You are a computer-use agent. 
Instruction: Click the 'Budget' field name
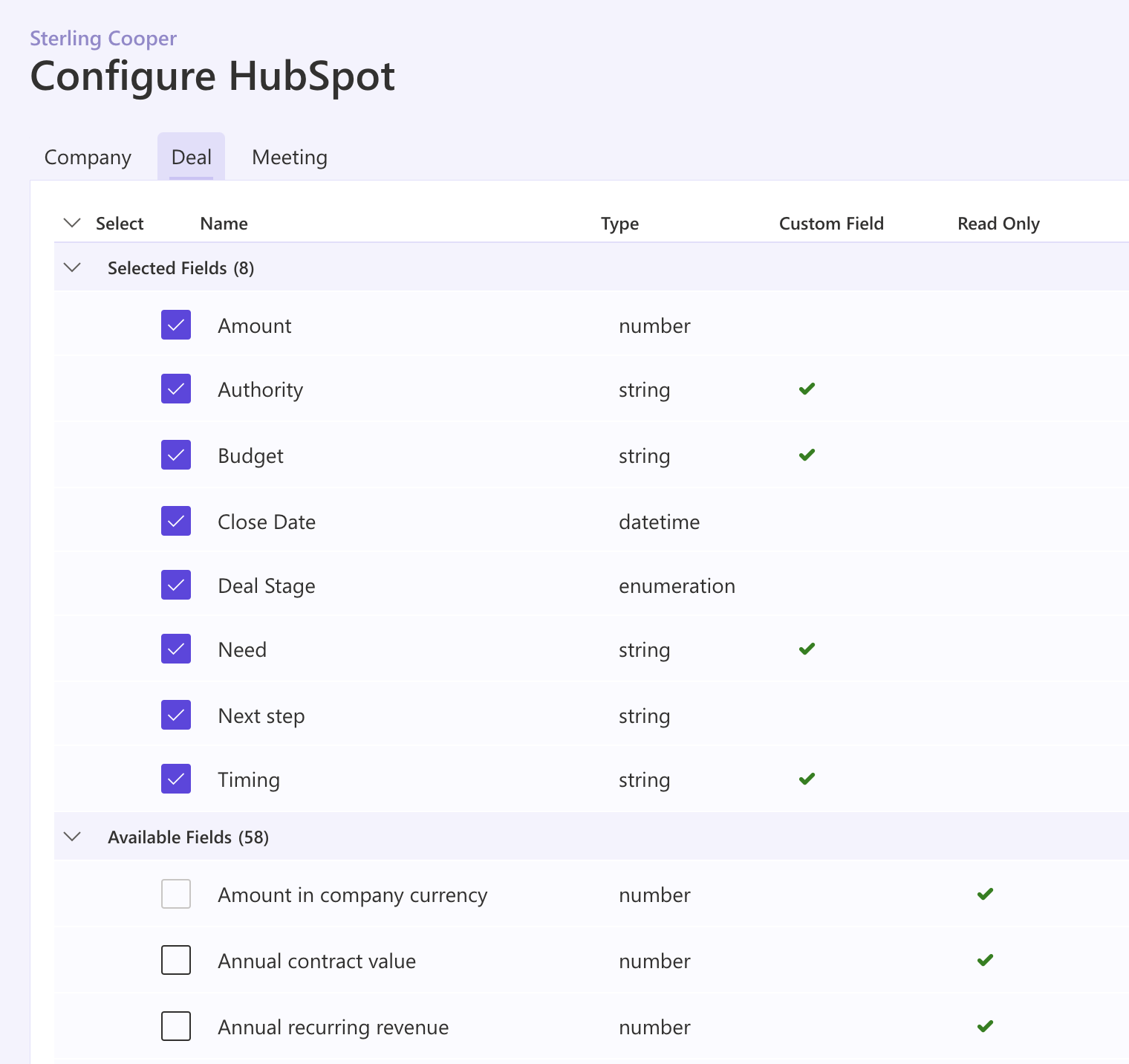251,456
